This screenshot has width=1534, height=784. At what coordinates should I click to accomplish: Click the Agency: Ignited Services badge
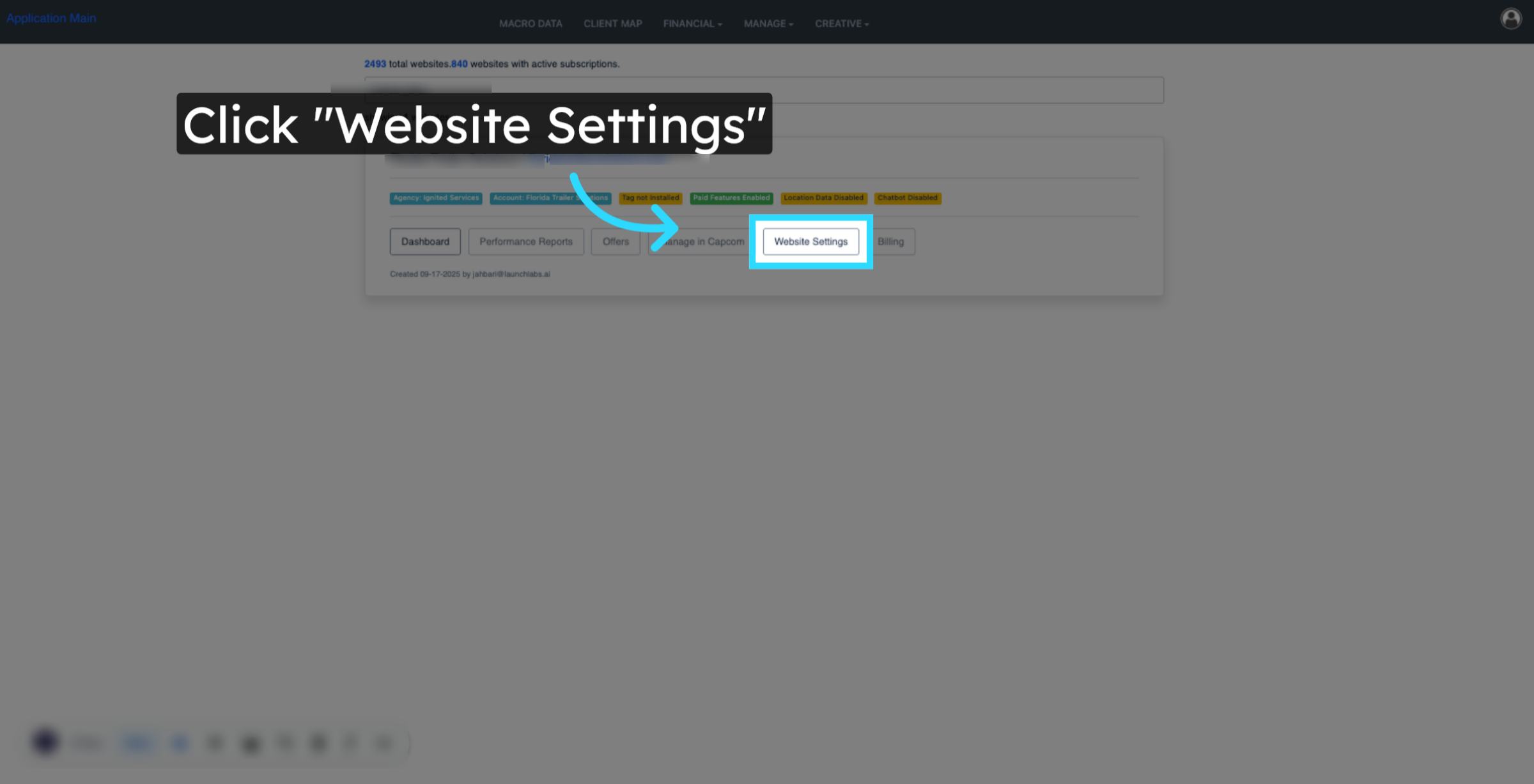[x=436, y=198]
